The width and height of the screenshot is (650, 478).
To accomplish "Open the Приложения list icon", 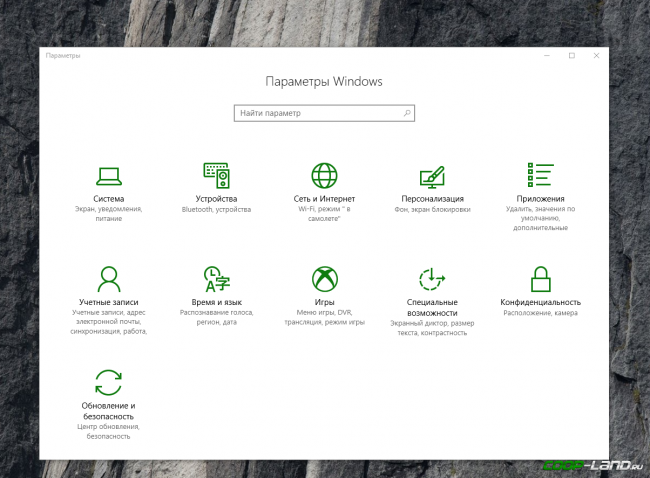I will (x=540, y=175).
